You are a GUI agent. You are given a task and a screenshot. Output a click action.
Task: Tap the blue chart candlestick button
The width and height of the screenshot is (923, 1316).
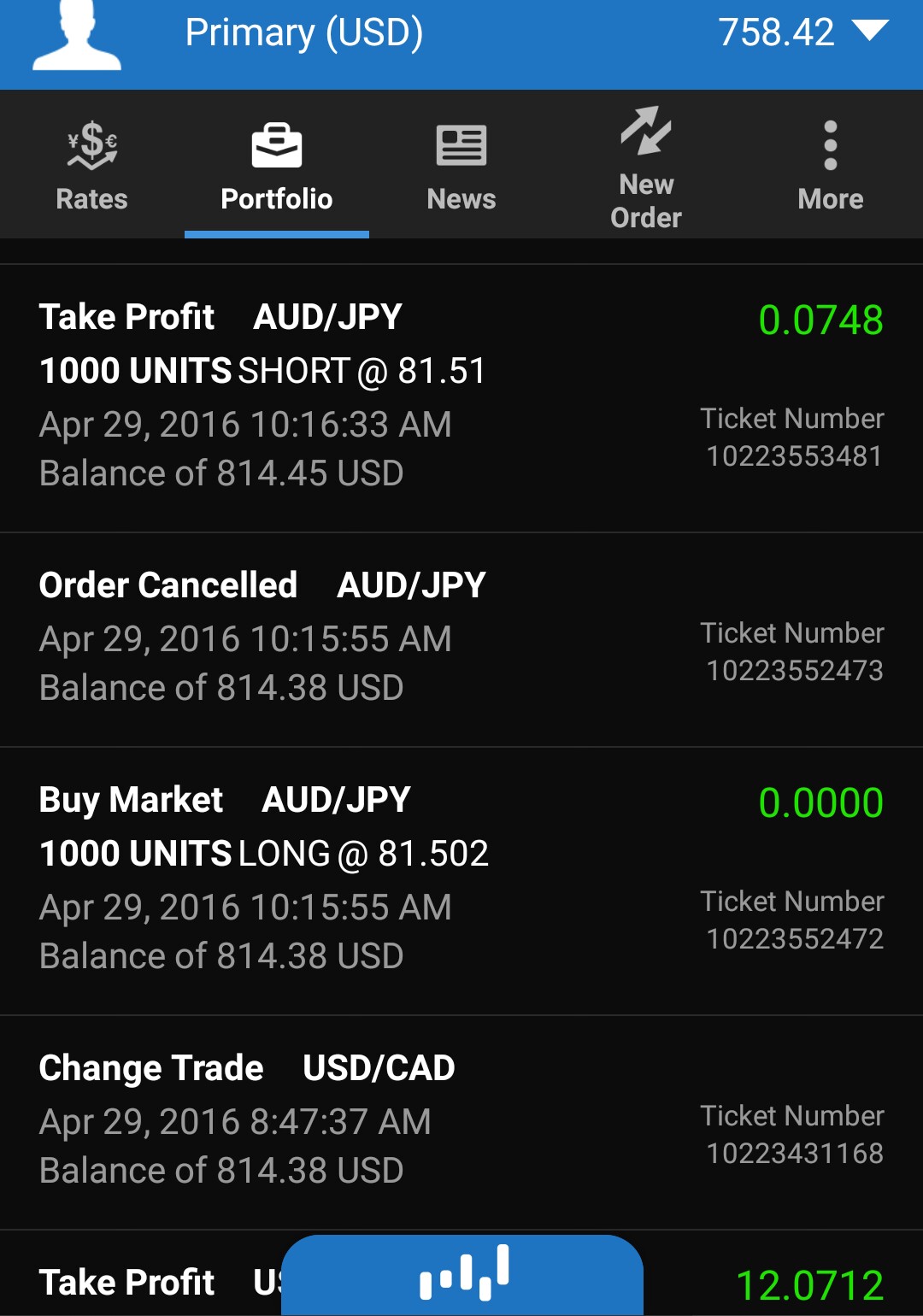(x=462, y=1273)
